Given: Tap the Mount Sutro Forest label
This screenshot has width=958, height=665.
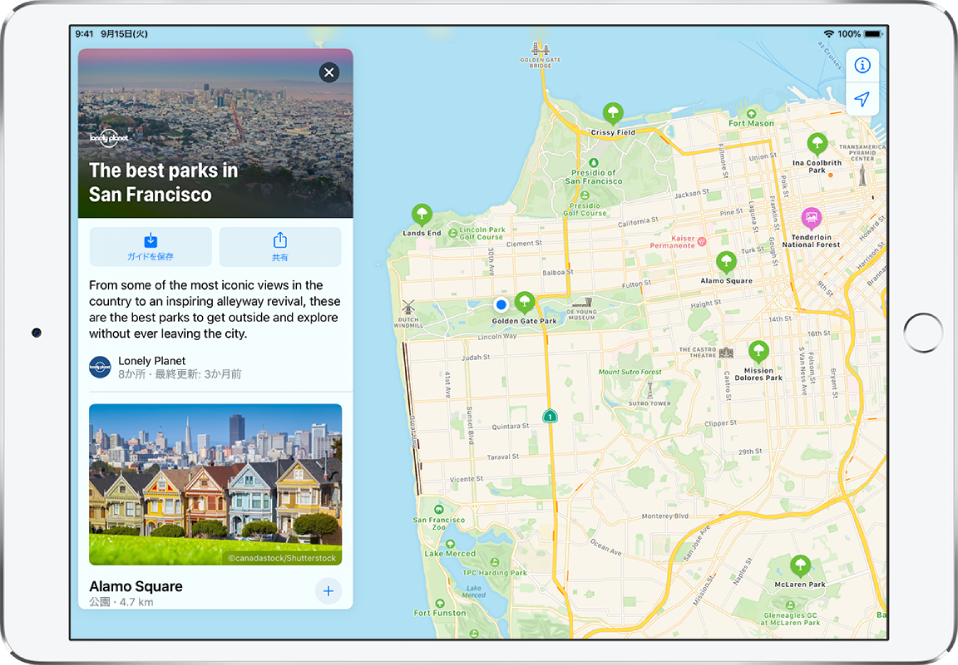Looking at the screenshot, I should pos(630,372).
